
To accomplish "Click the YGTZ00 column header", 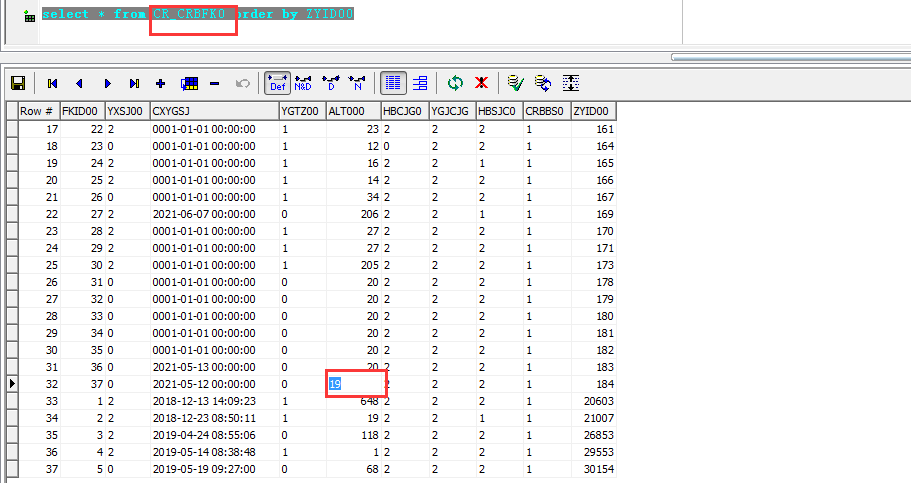I will 302,111.
